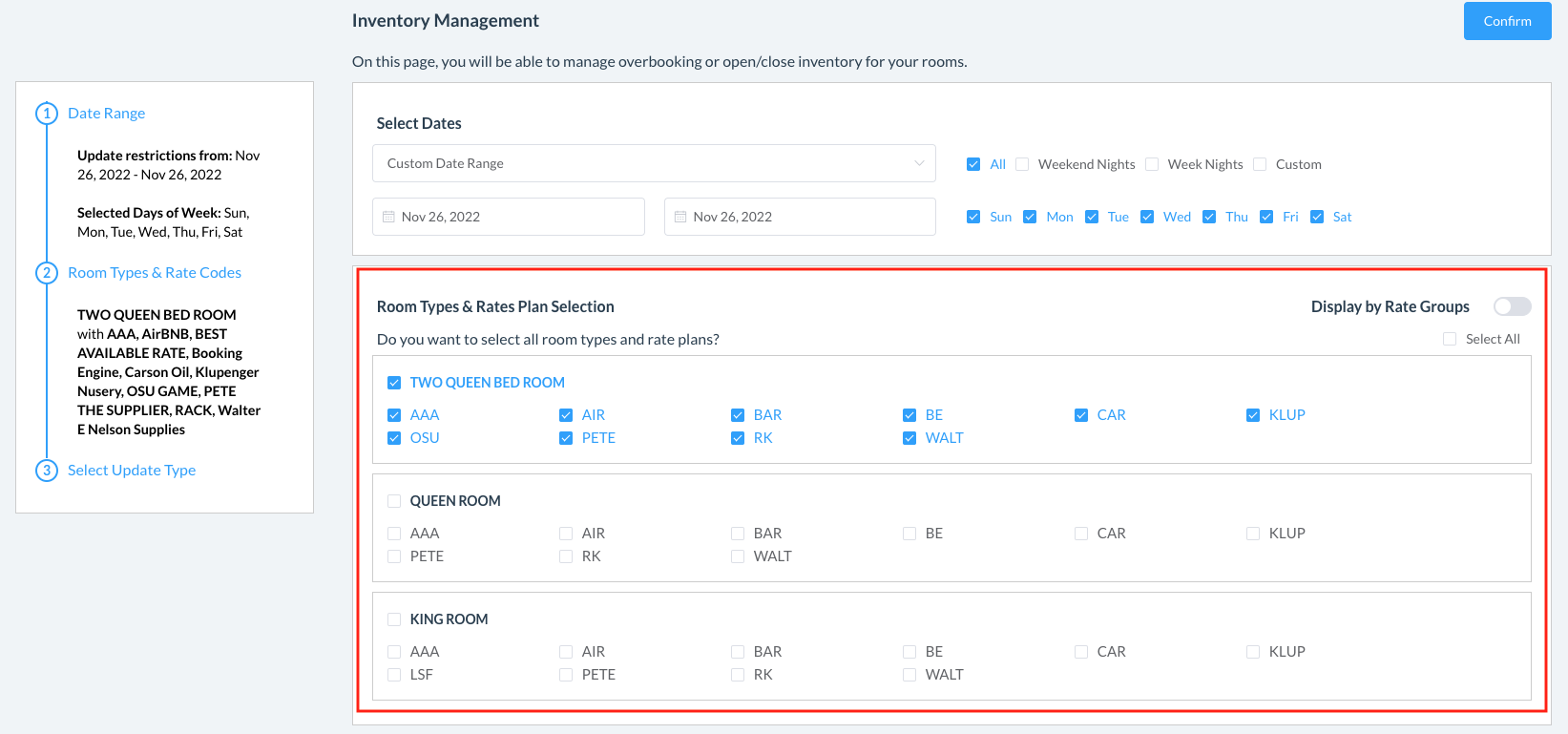Go to Date Range step

point(106,114)
